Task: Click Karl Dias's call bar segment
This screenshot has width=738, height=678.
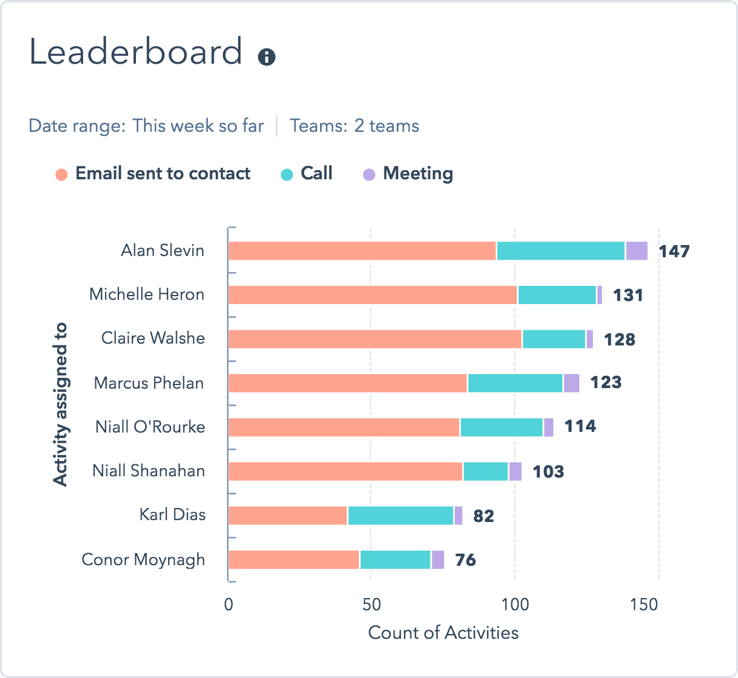Action: (400, 515)
